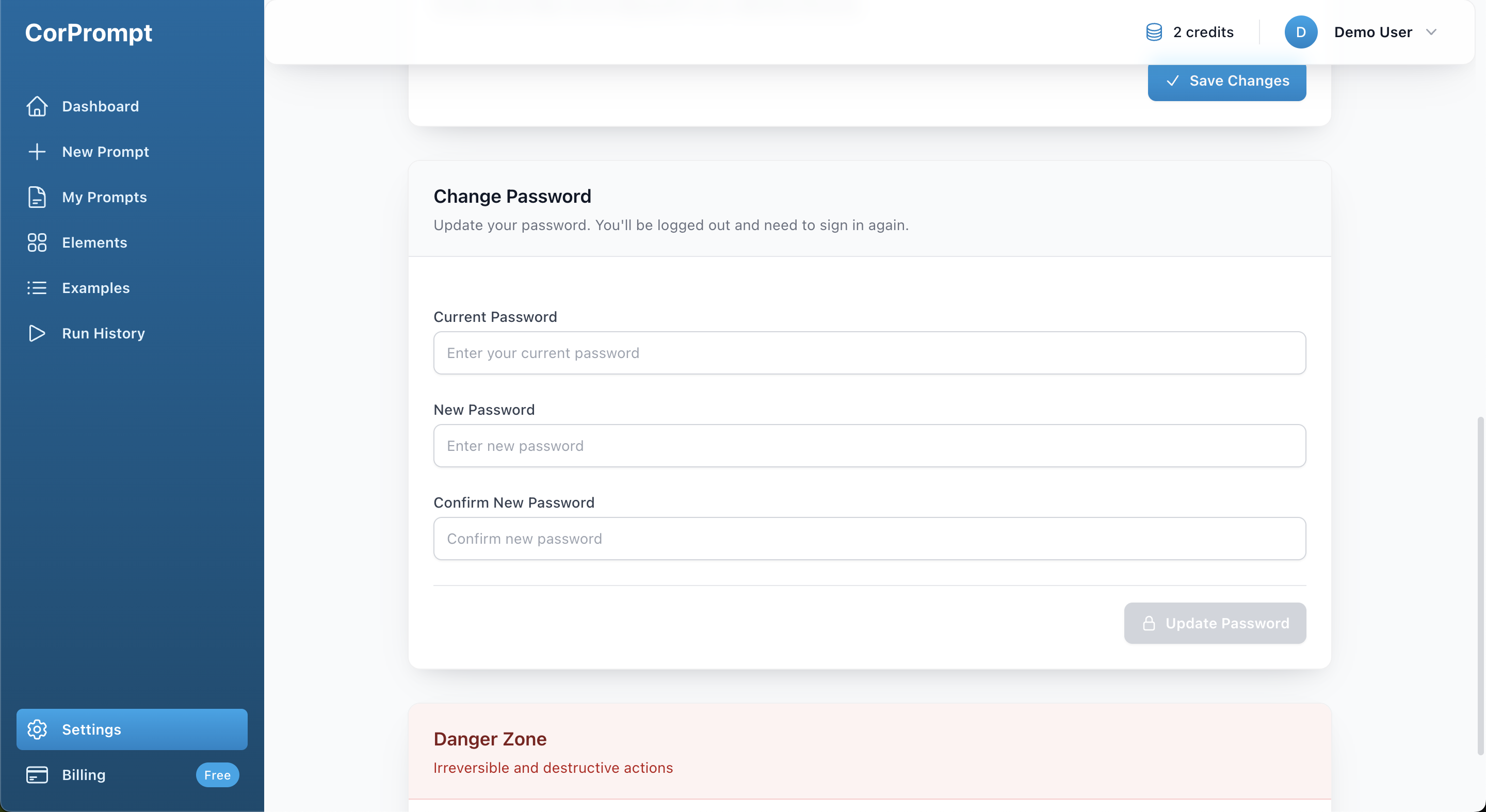This screenshot has height=812, width=1486.
Task: Click the Examples list icon
Action: click(x=37, y=288)
